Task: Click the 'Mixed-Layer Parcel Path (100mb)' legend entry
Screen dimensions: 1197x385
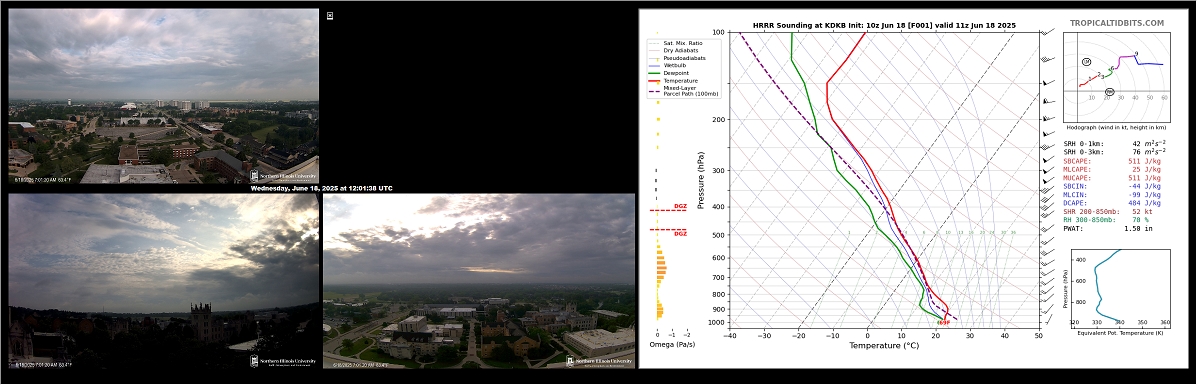Action: tap(684, 91)
